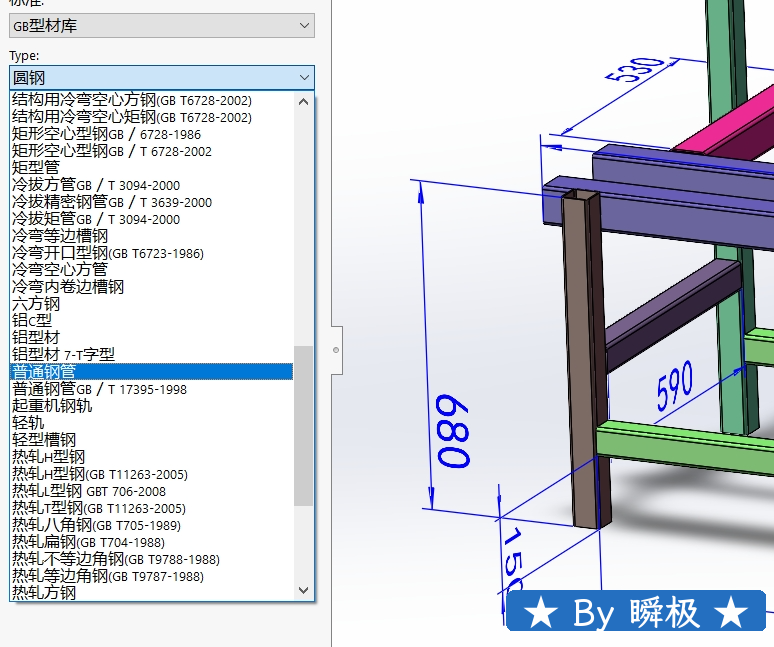Select 六方钢 from the type list

click(x=36, y=304)
